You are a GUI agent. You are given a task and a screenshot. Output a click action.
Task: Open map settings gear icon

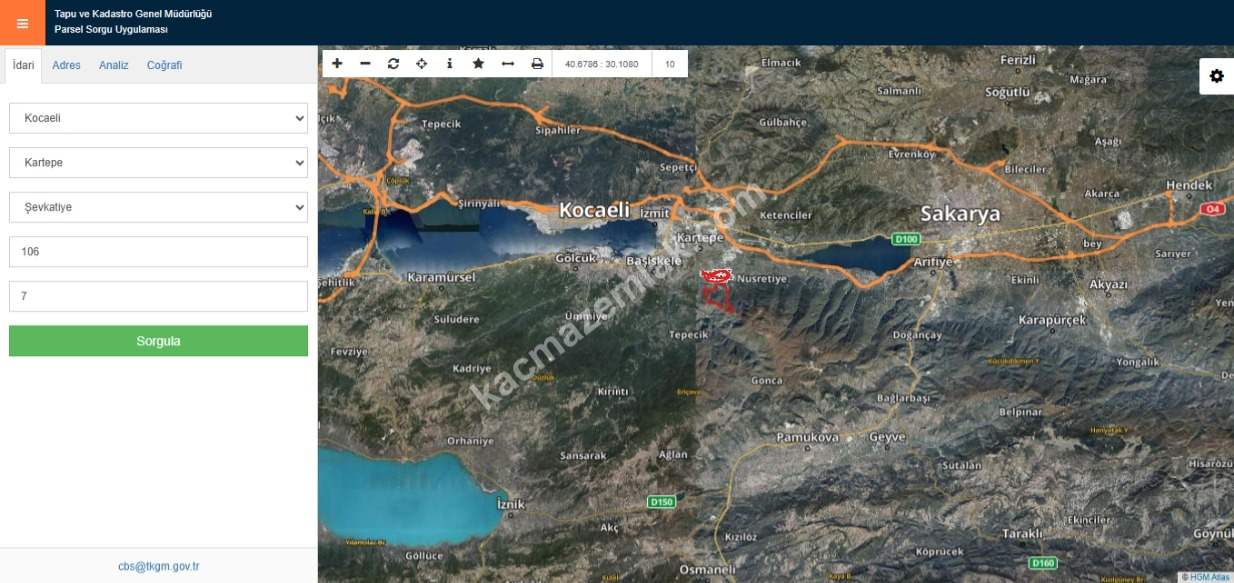(1216, 76)
